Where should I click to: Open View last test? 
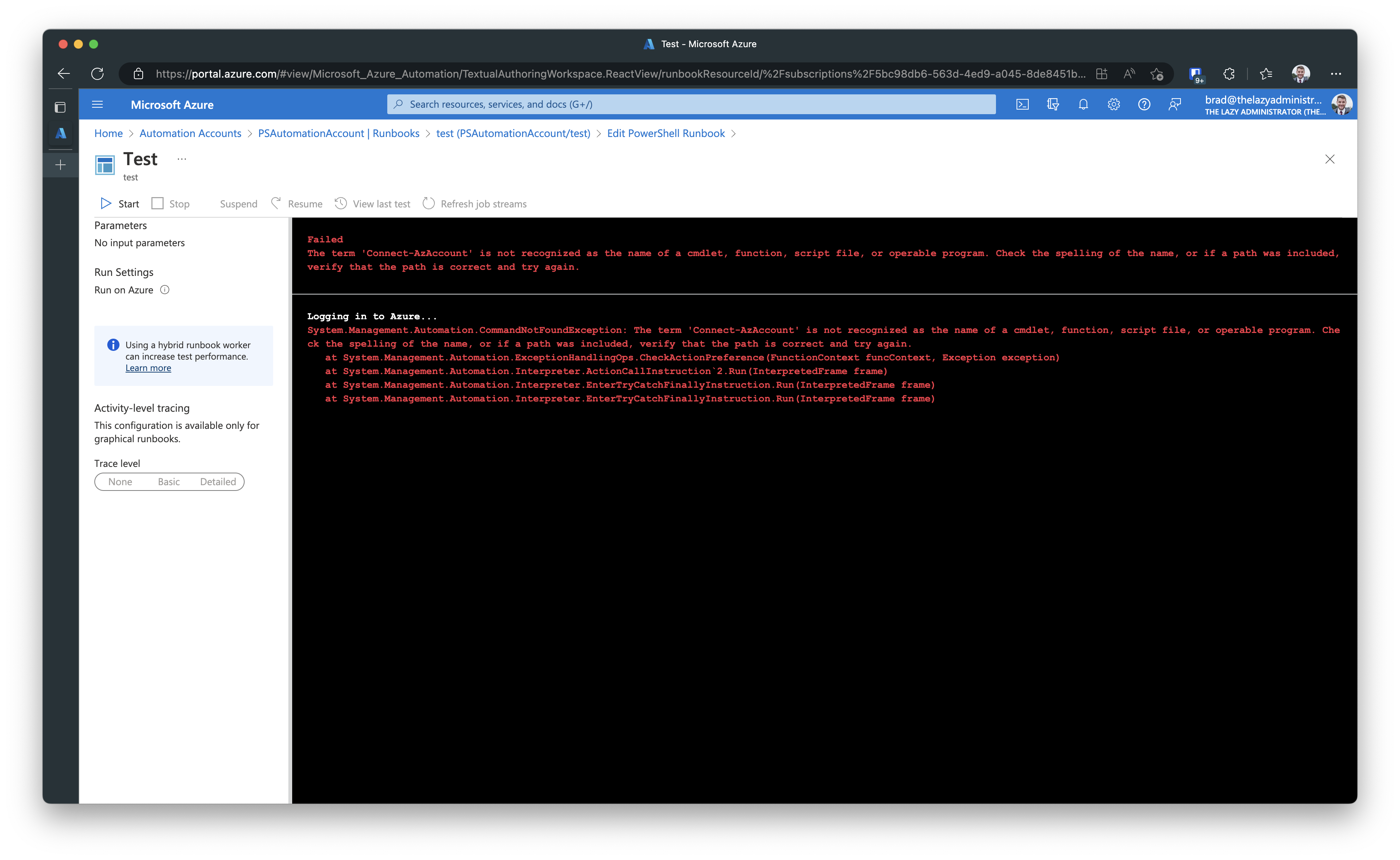click(372, 204)
